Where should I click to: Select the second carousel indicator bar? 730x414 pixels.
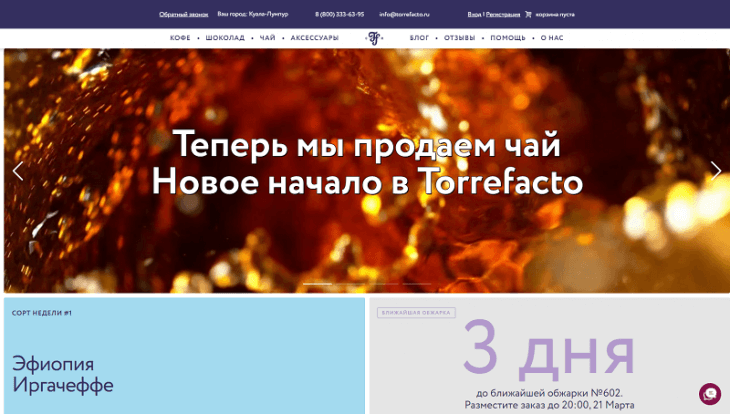coord(351,284)
